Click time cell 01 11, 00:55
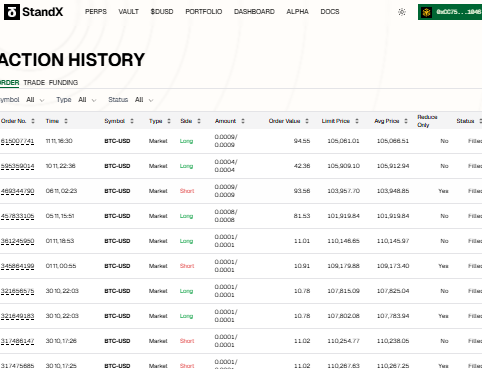 coord(61,266)
